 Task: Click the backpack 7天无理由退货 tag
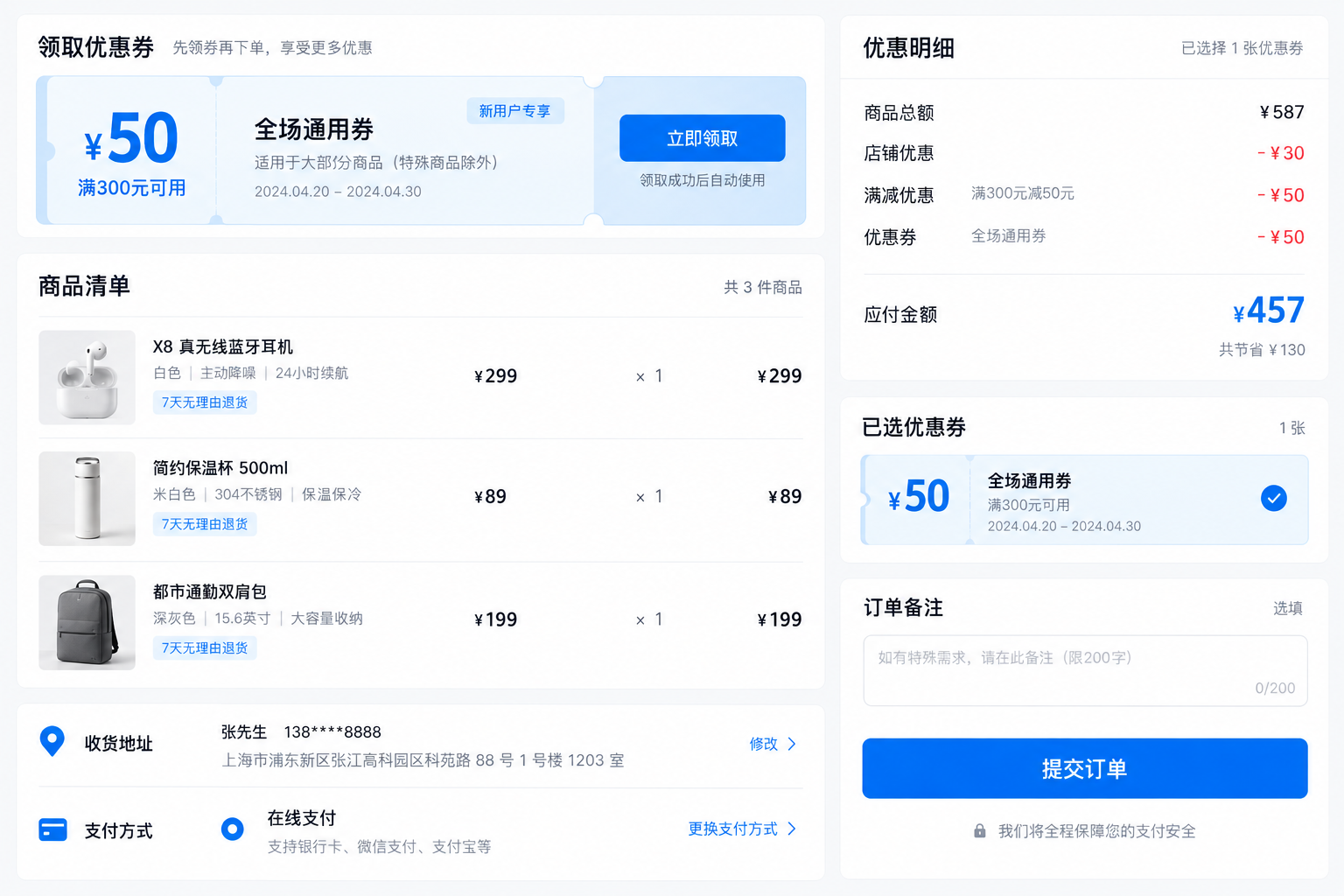[205, 648]
